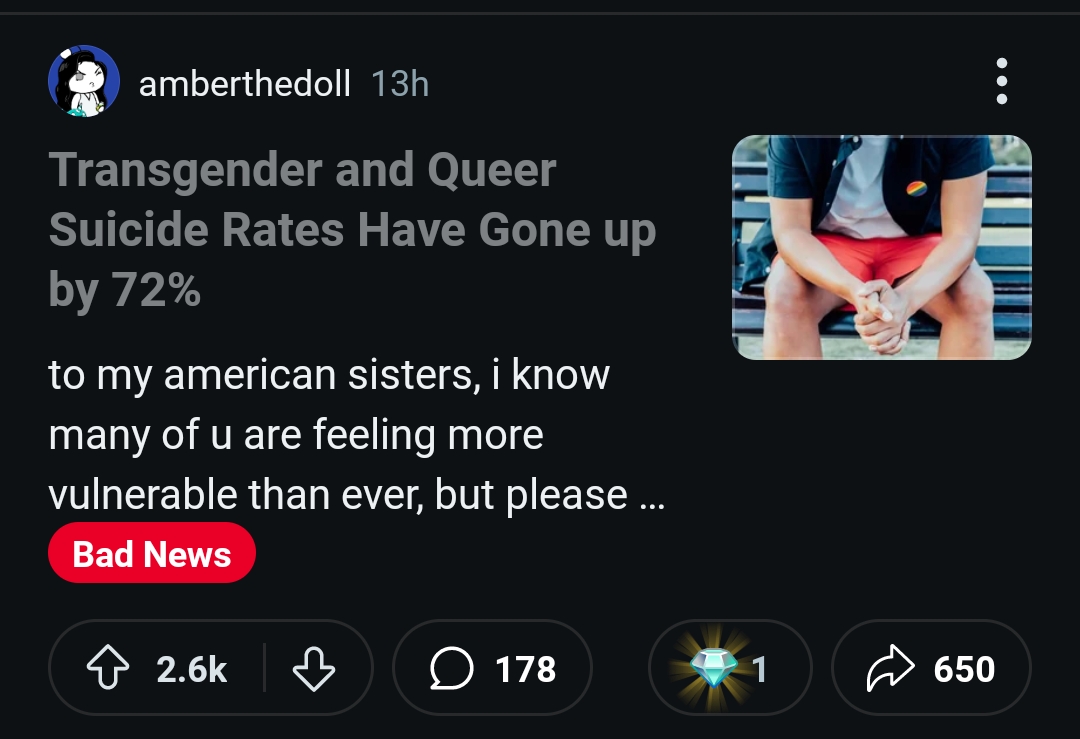Screen dimensions: 1080x739
Task: Open comments via the speech bubble icon
Action: click(451, 669)
